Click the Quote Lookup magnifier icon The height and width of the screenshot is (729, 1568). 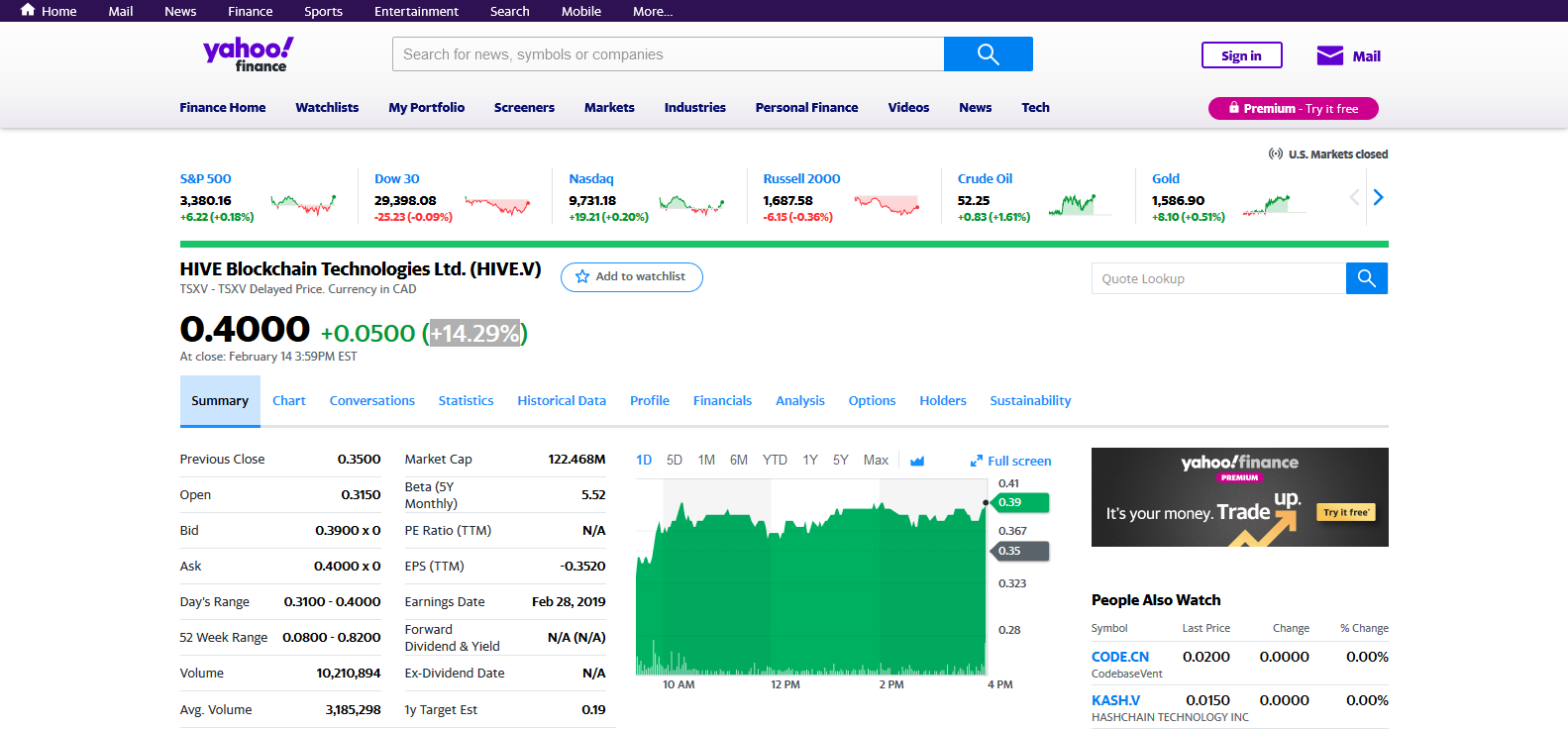pyautogui.click(x=1366, y=278)
